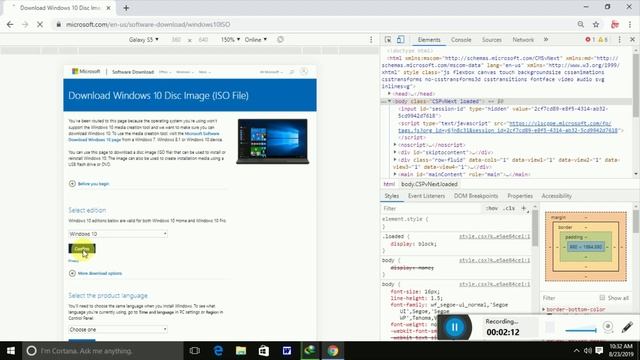The width and height of the screenshot is (640, 360).
Task: Add new style rule plus icon
Action: click(524, 208)
